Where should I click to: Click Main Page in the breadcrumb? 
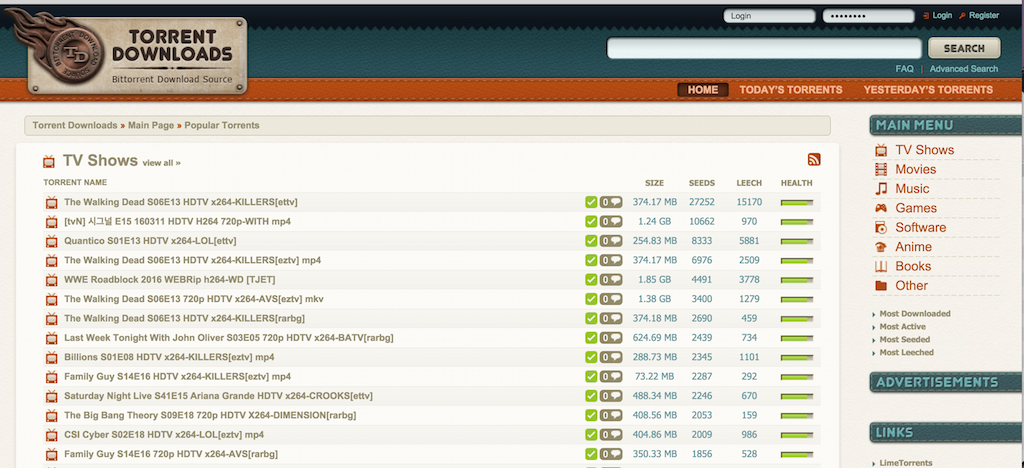click(151, 125)
